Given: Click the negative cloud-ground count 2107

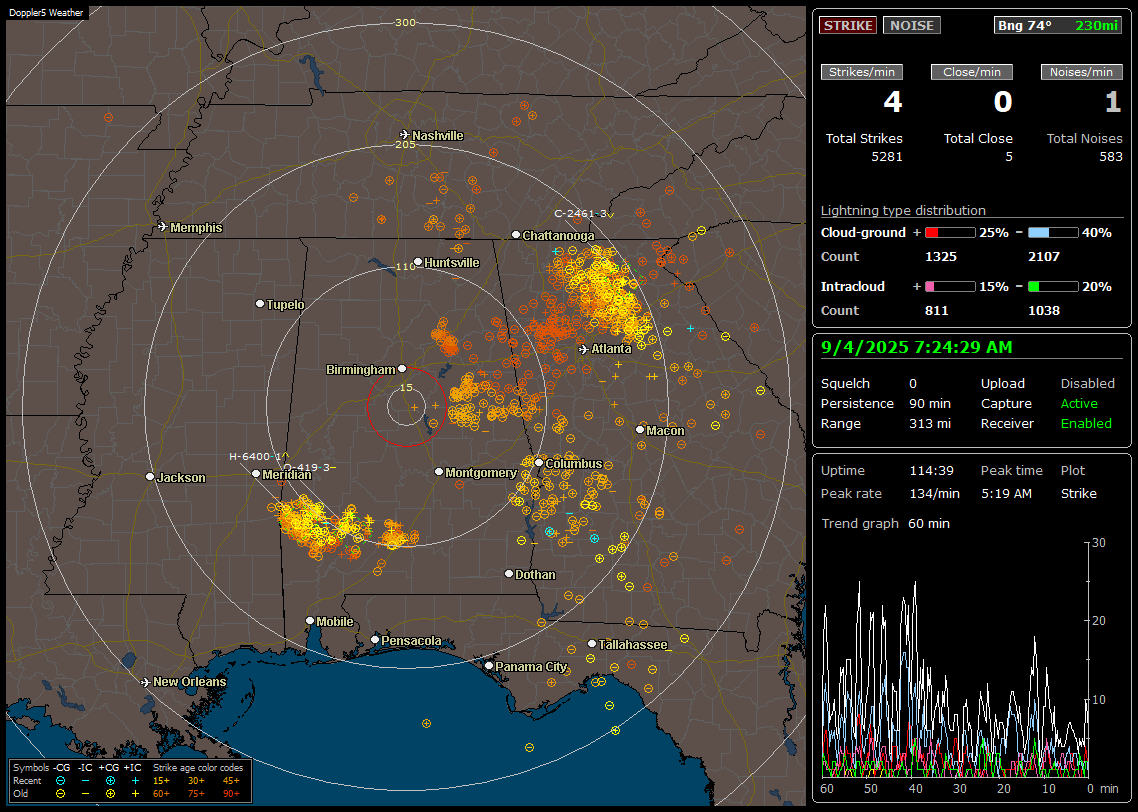Looking at the screenshot, I should tap(1044, 257).
